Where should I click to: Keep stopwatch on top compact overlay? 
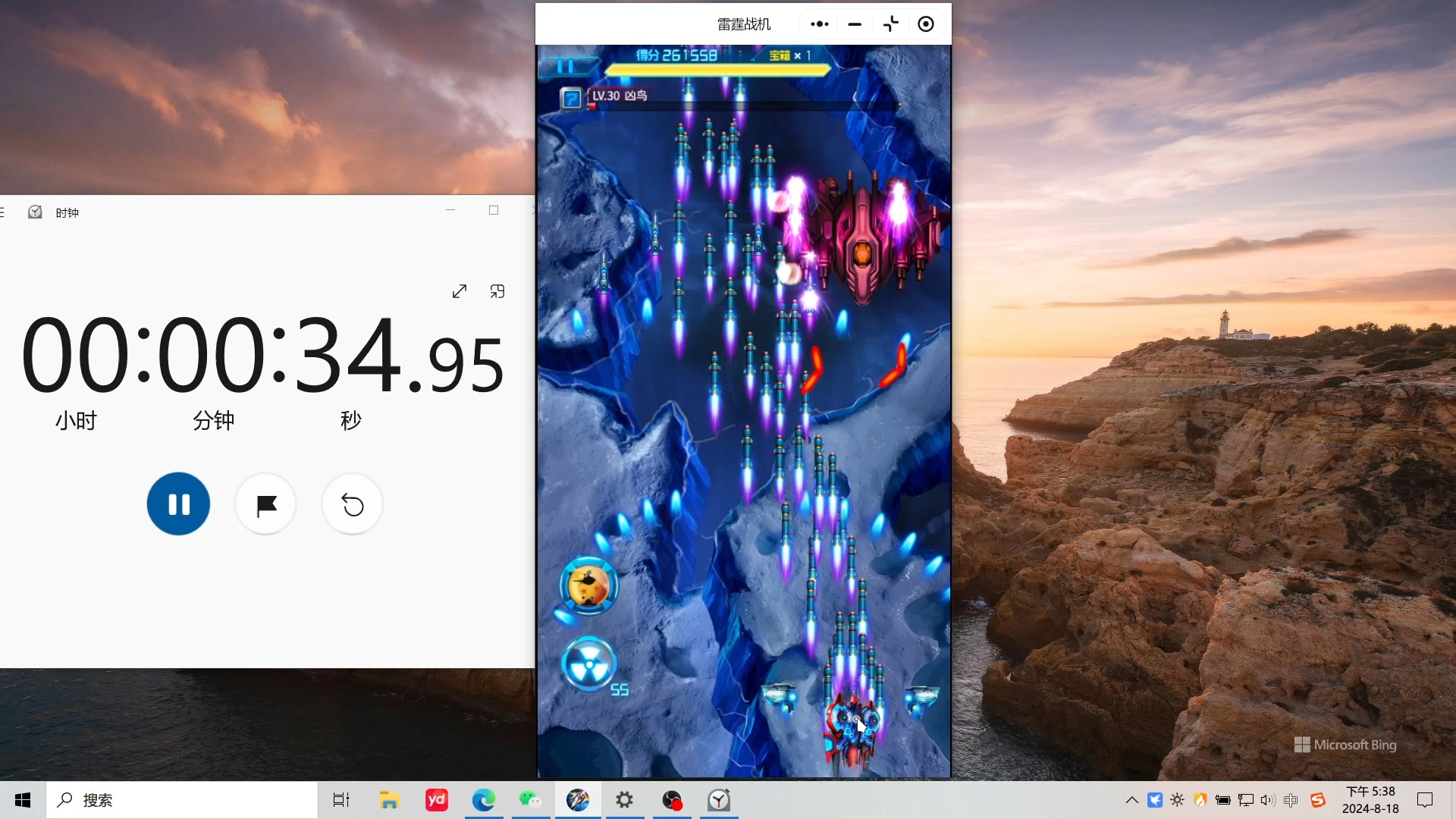(497, 291)
